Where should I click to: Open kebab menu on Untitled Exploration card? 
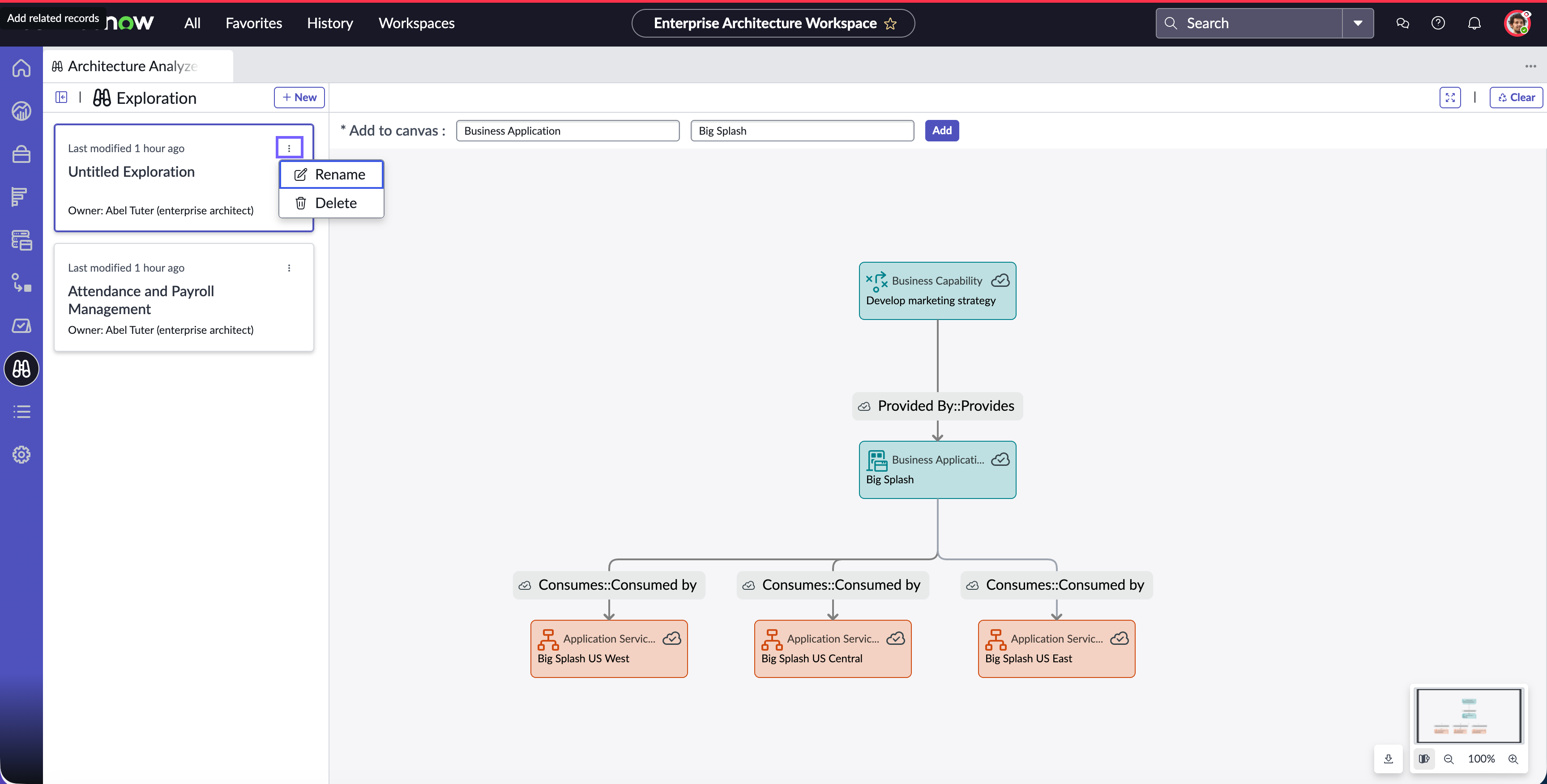point(289,148)
